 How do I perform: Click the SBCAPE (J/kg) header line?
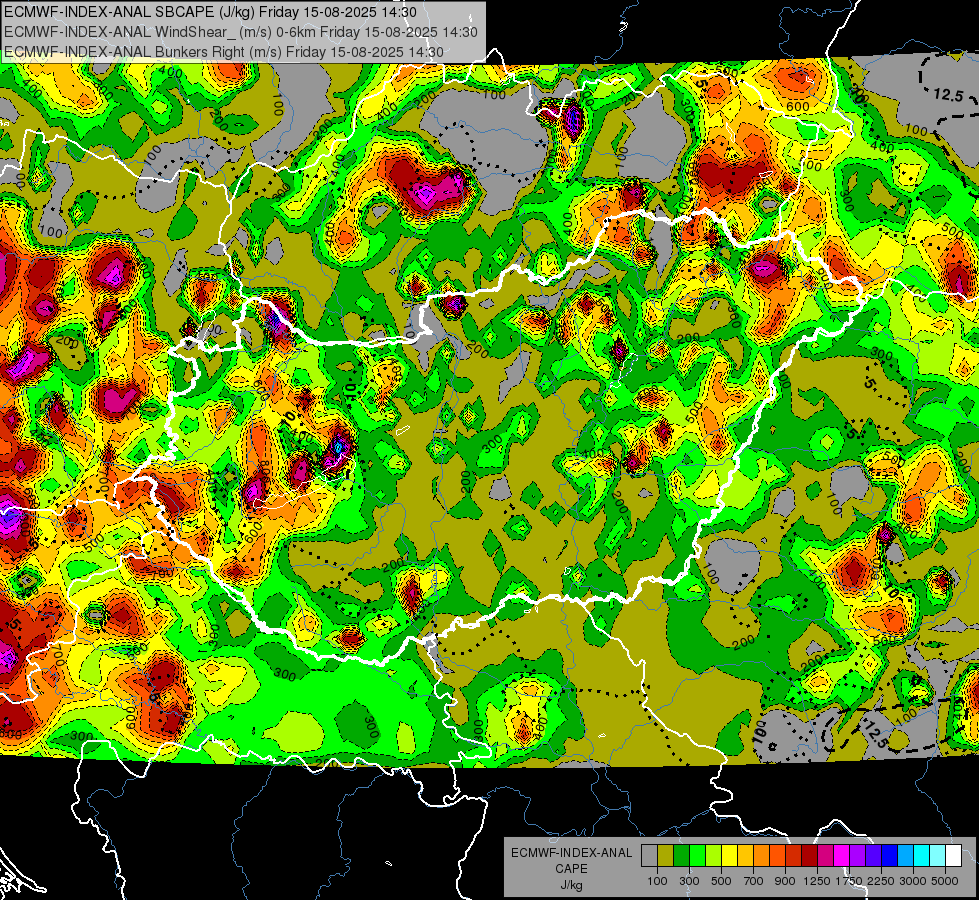pos(210,12)
